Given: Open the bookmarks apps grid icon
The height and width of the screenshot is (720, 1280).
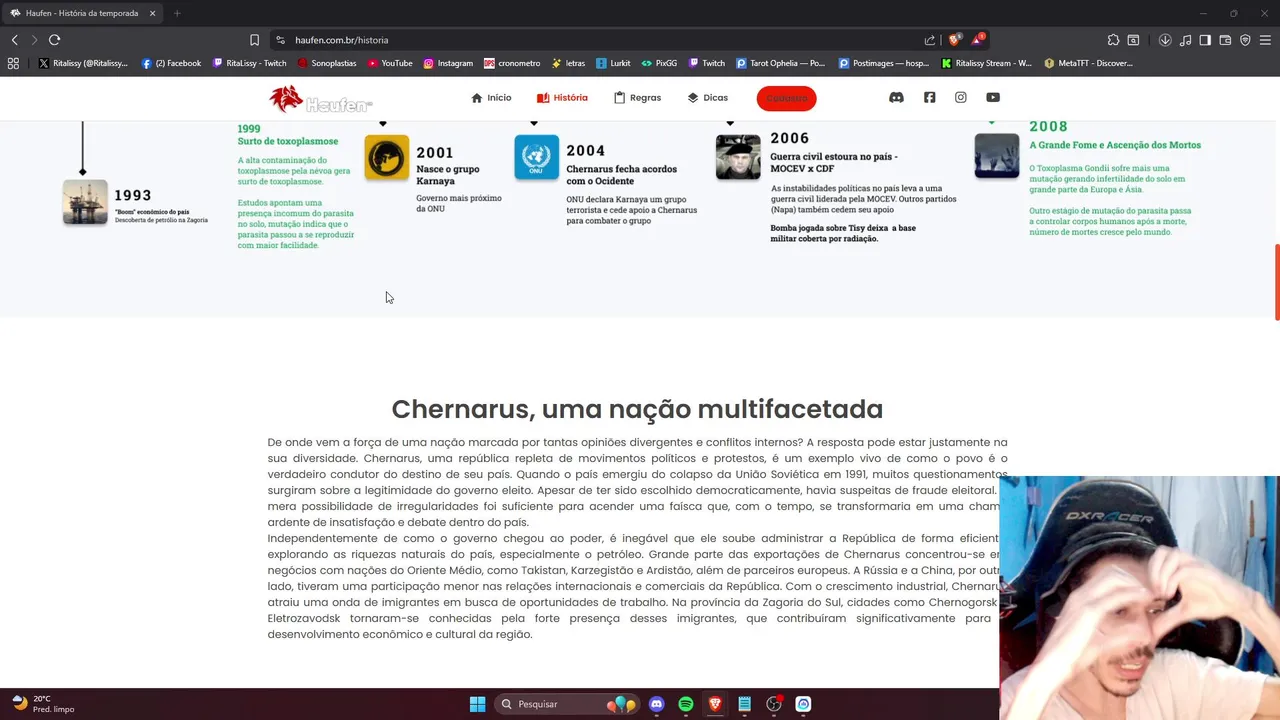Looking at the screenshot, I should 13,63.
